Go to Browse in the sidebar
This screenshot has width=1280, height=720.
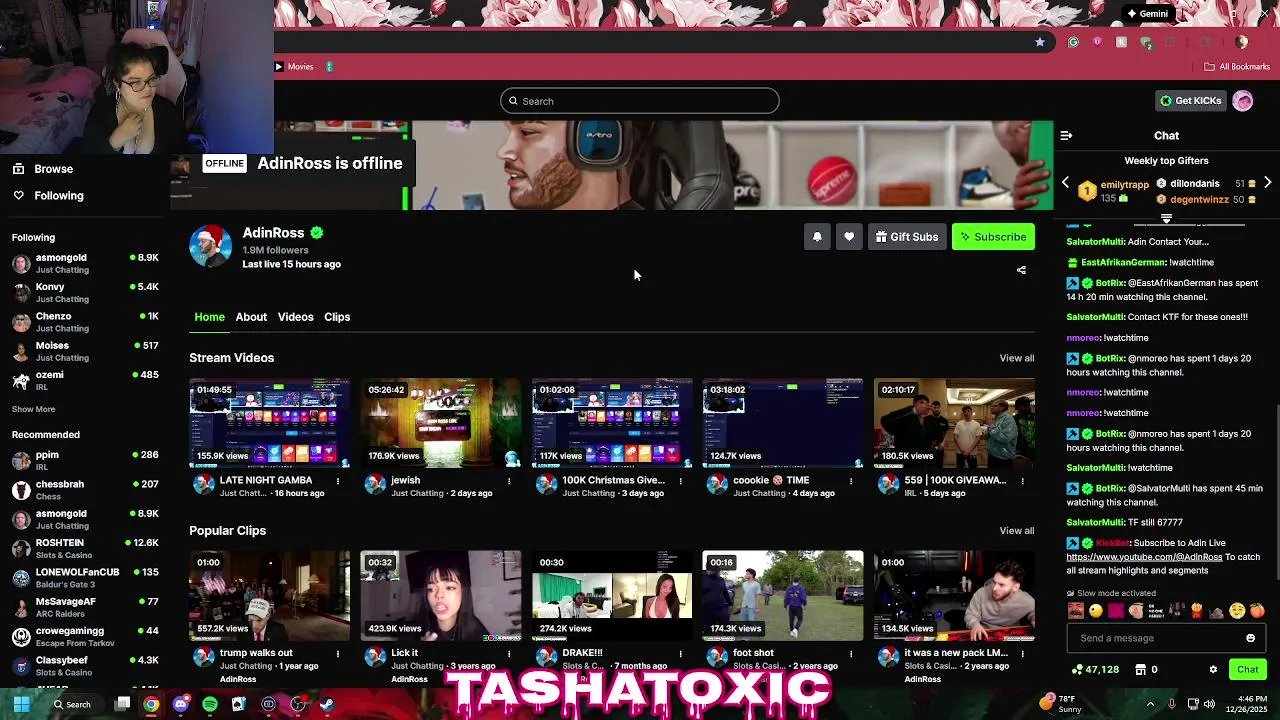point(42,169)
